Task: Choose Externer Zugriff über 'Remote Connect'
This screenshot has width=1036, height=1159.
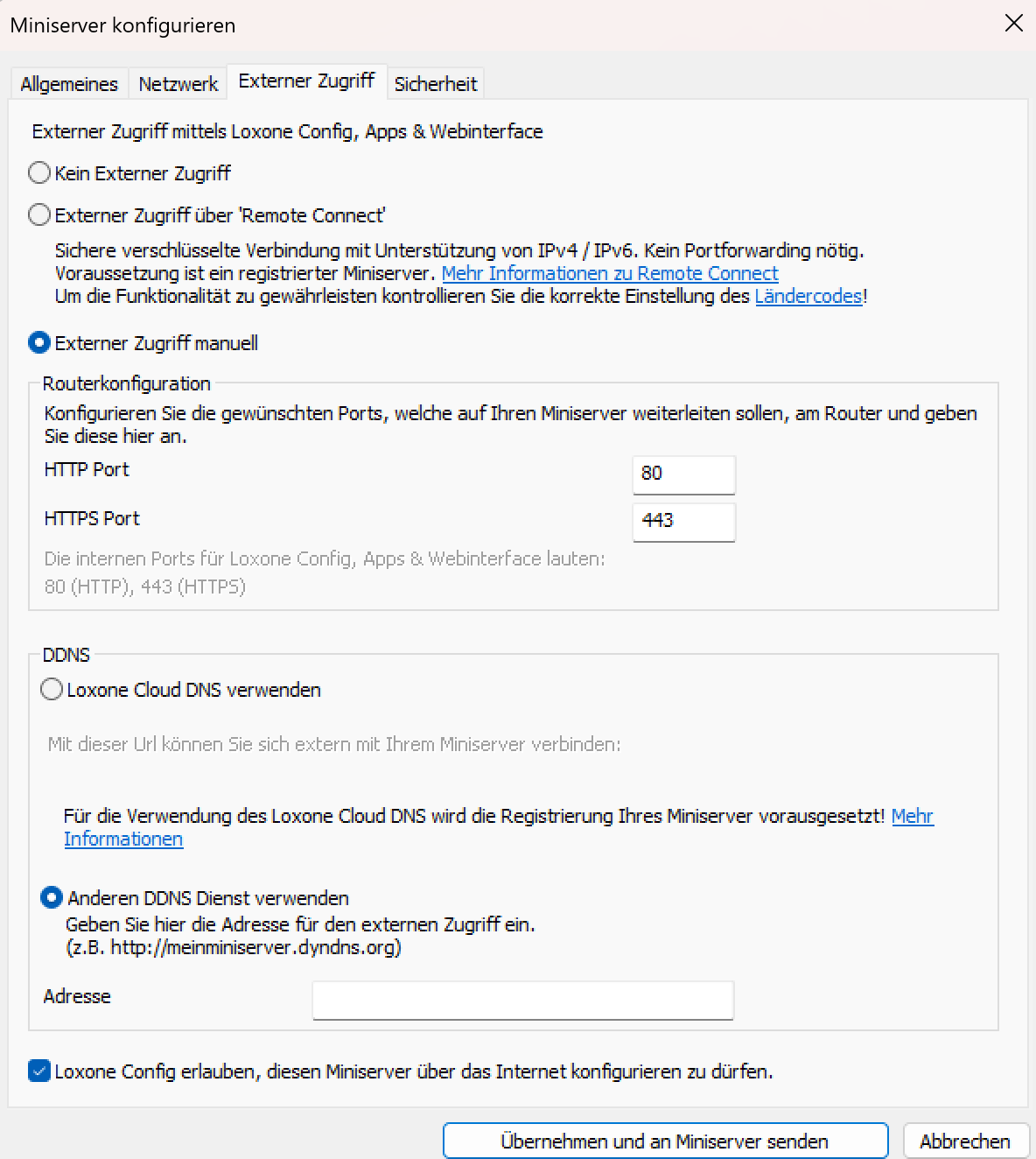Action: 39,215
